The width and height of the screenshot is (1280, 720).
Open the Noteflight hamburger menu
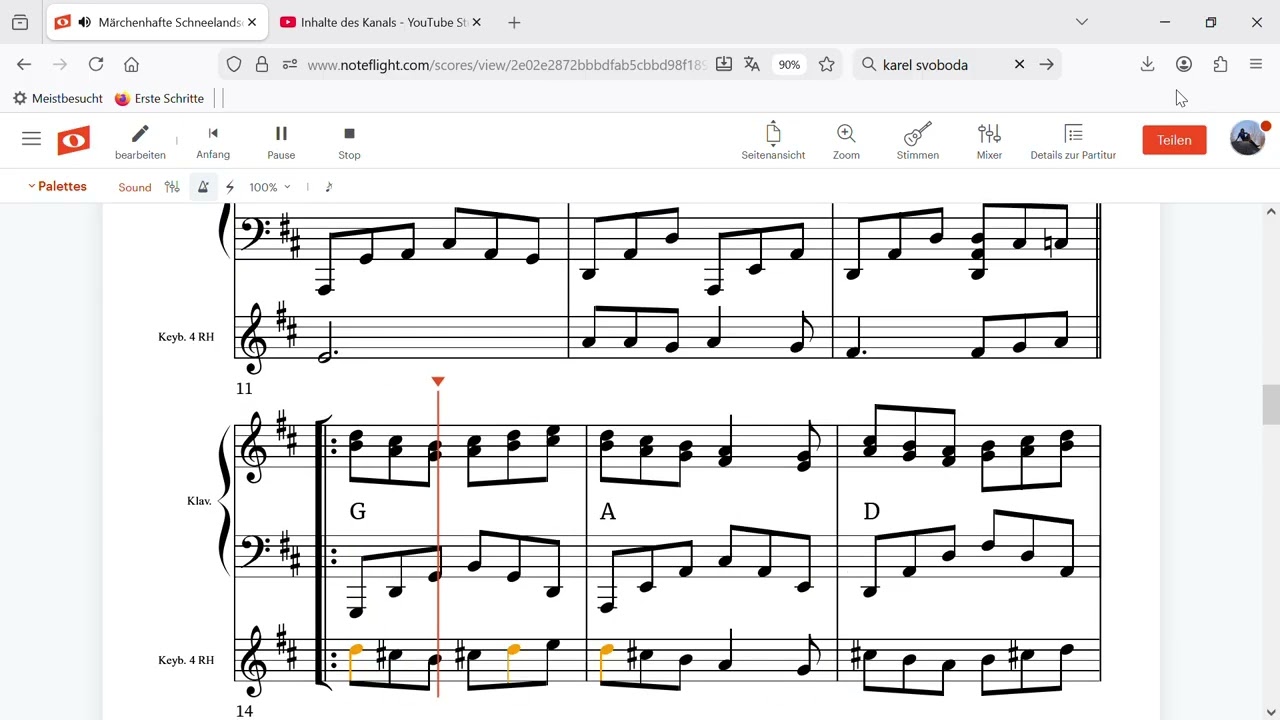click(31, 139)
